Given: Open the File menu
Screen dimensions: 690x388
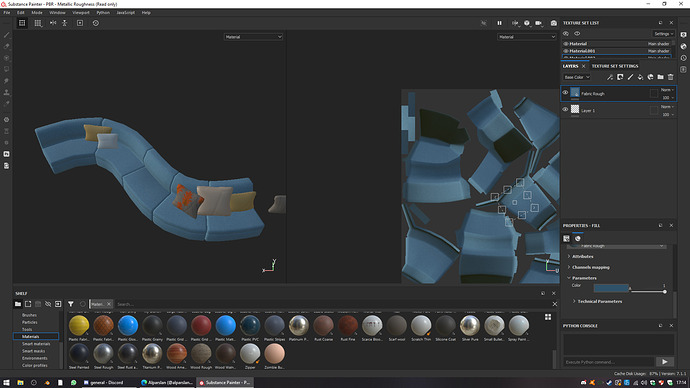Looking at the screenshot, I should tap(7, 13).
